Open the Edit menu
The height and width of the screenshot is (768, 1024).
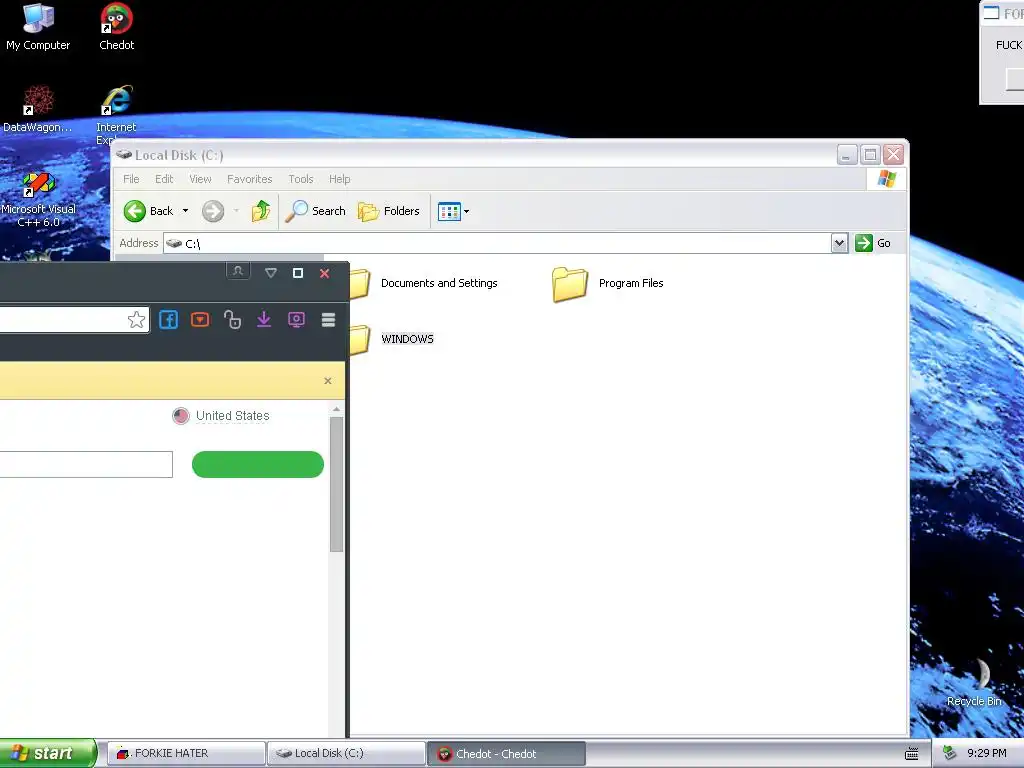tap(164, 179)
